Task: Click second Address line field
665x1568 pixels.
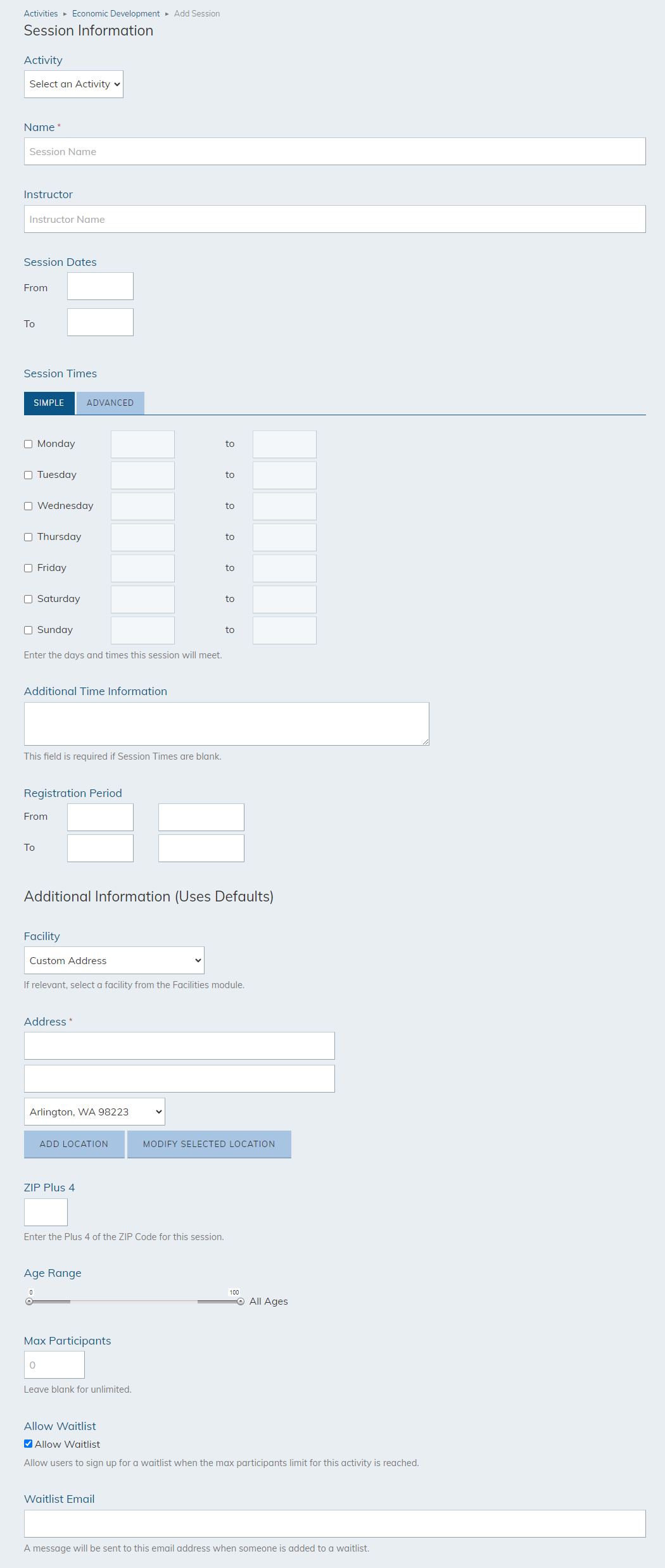Action: coord(179,1079)
